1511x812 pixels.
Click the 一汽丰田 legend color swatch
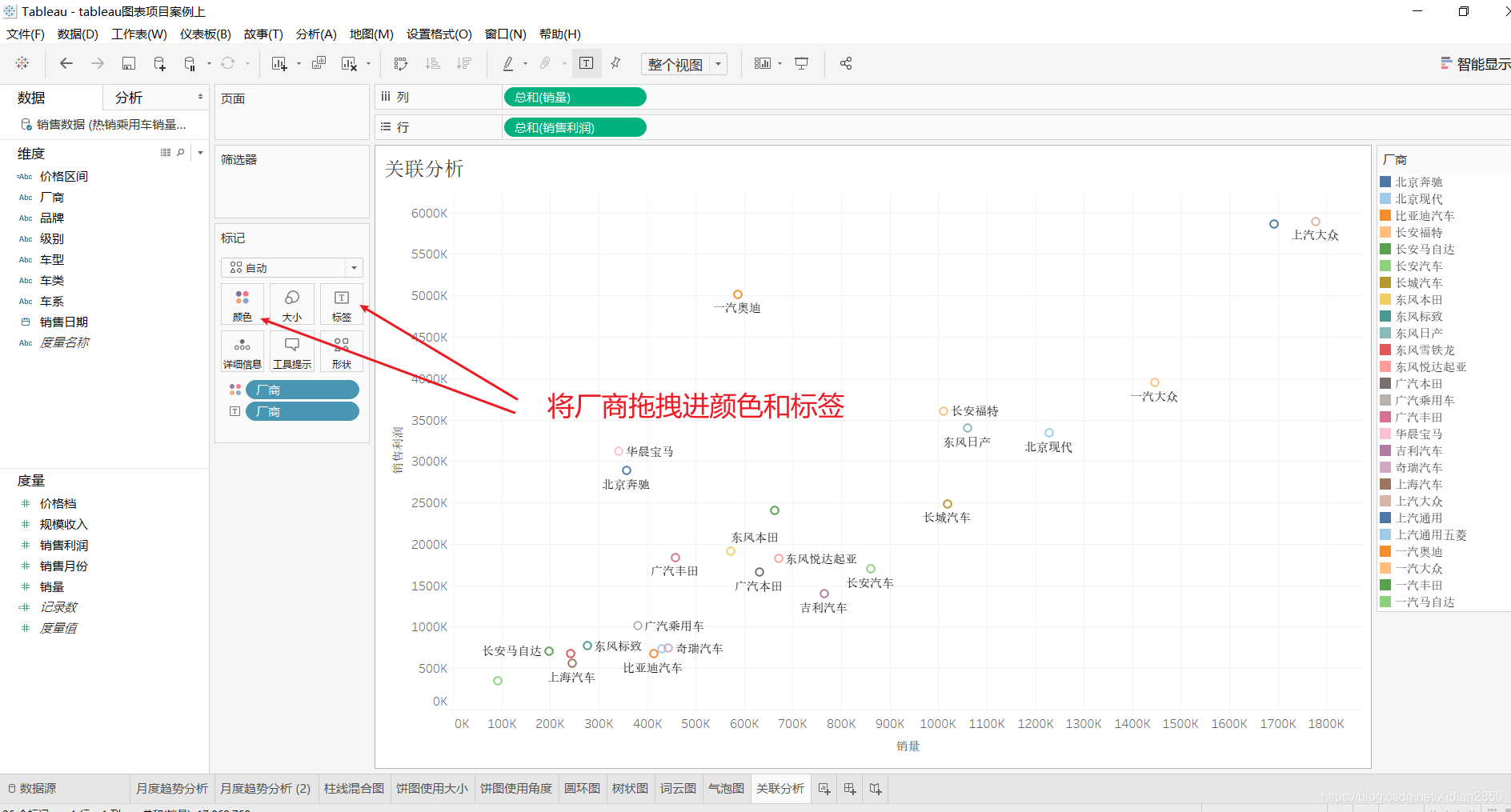point(1385,585)
